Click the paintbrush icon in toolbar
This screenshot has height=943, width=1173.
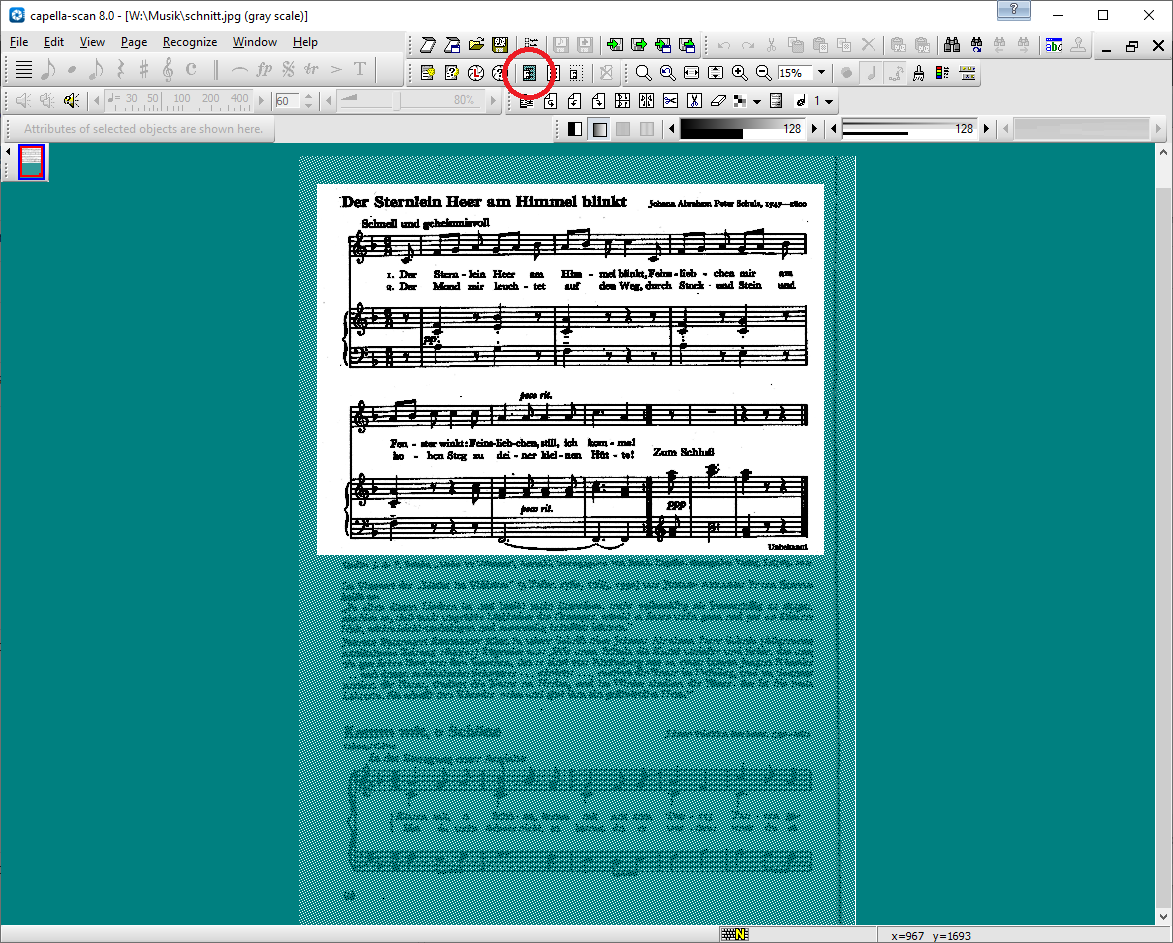[919, 73]
